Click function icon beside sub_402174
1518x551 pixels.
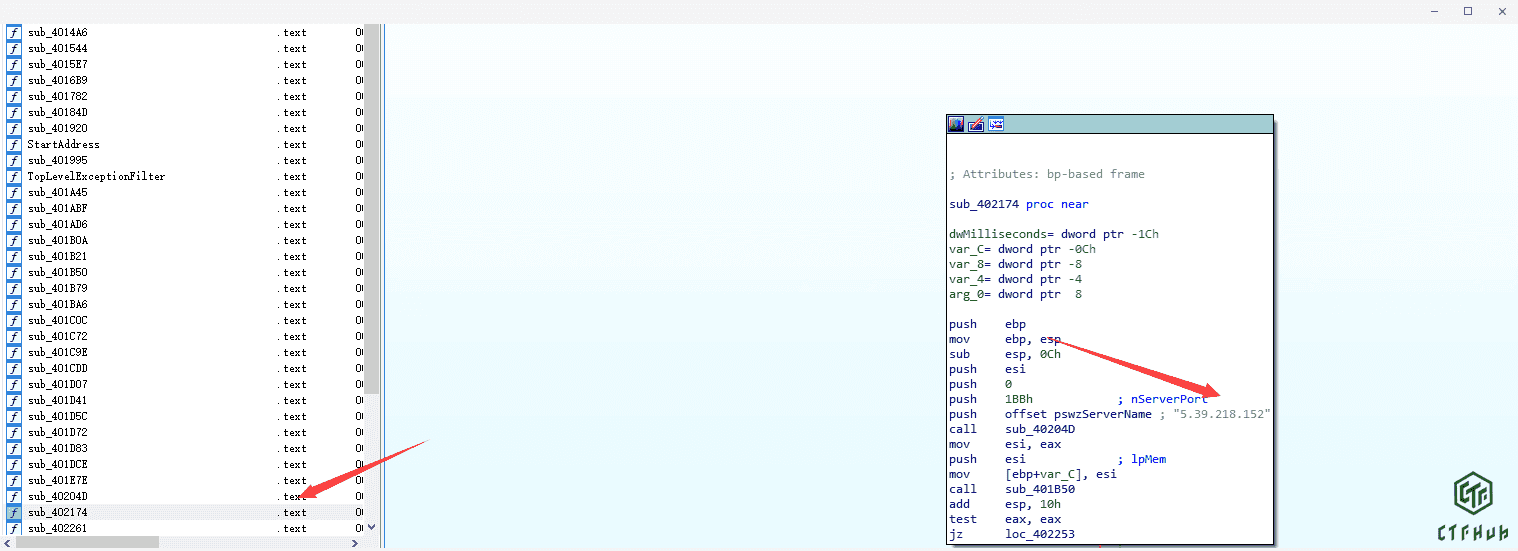point(14,513)
